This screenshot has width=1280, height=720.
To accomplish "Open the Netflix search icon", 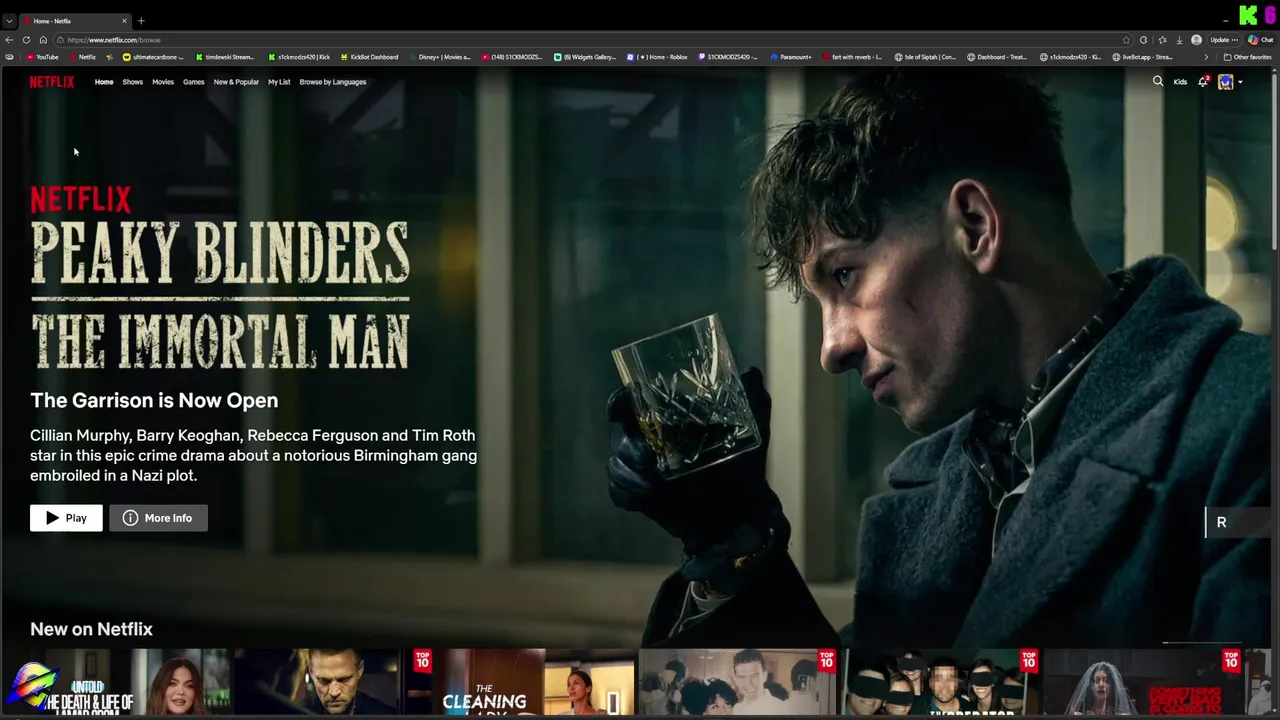I will tap(1158, 82).
